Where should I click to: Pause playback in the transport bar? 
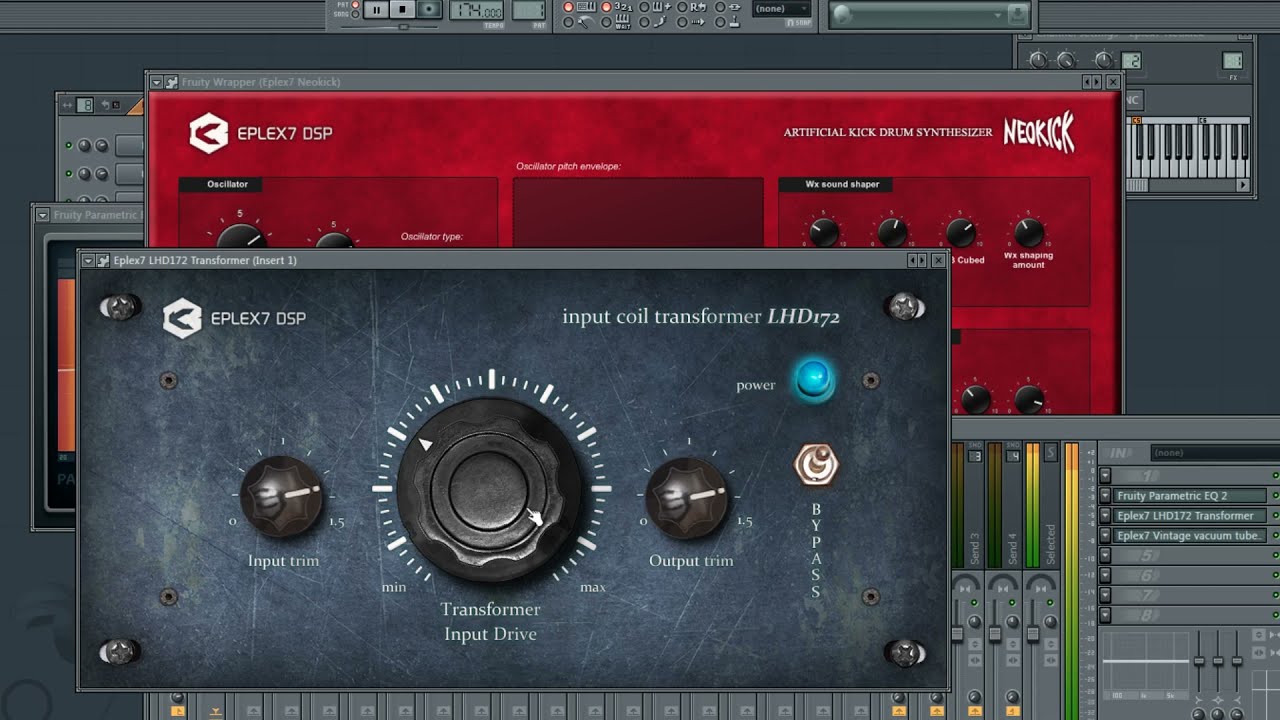(x=376, y=9)
